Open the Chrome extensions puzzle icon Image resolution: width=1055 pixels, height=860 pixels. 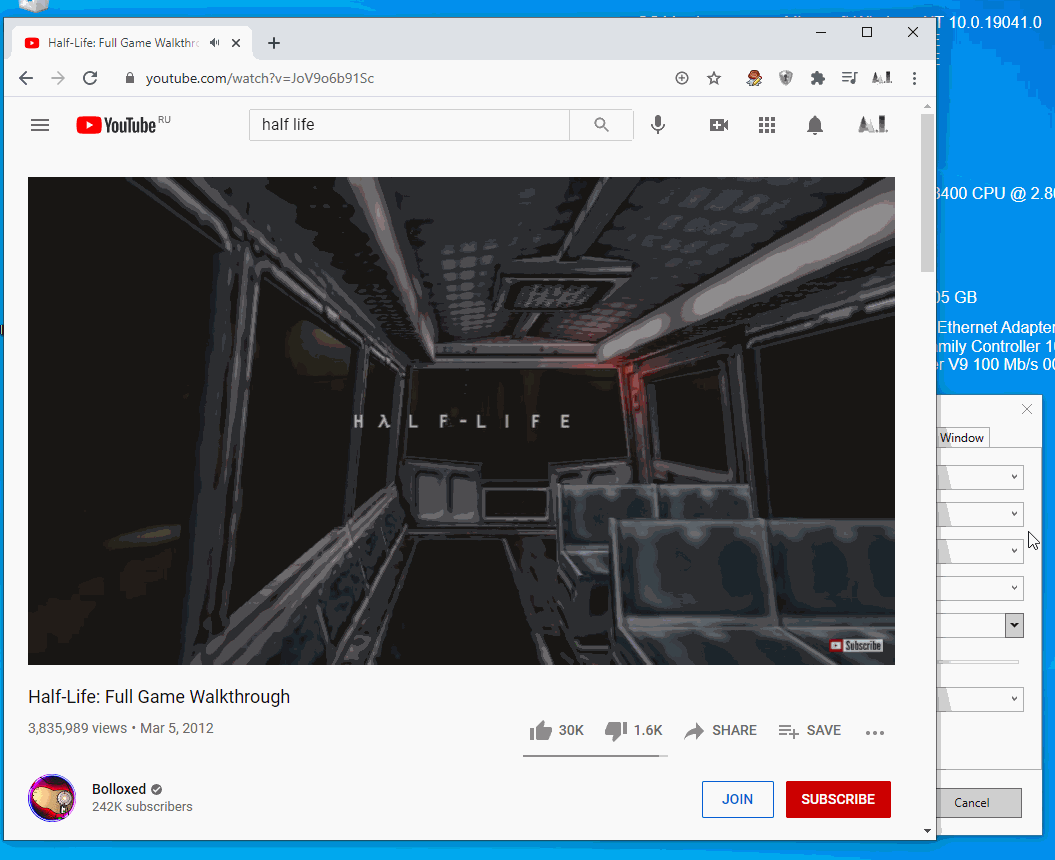pyautogui.click(x=817, y=78)
